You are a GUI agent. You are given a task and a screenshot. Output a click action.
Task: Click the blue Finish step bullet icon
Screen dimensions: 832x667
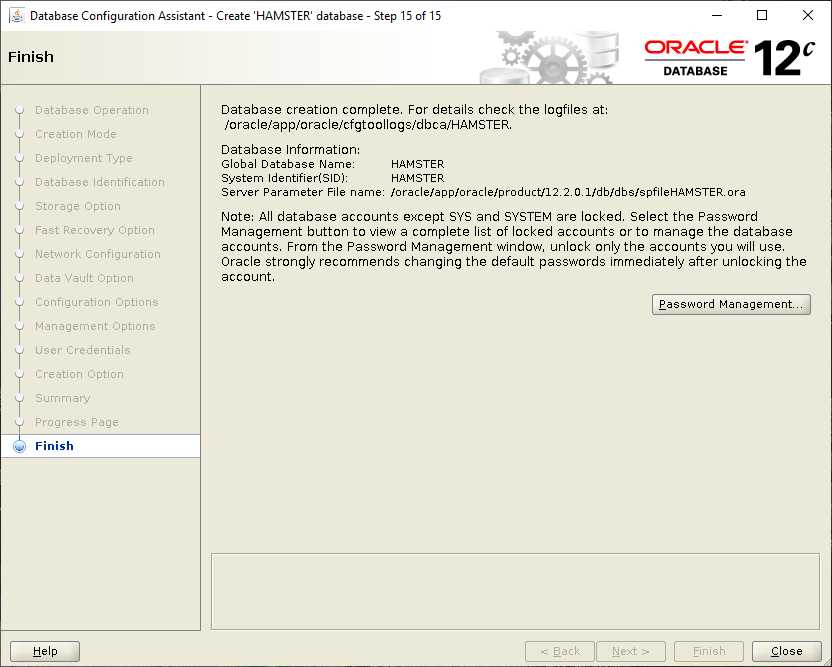tap(20, 446)
